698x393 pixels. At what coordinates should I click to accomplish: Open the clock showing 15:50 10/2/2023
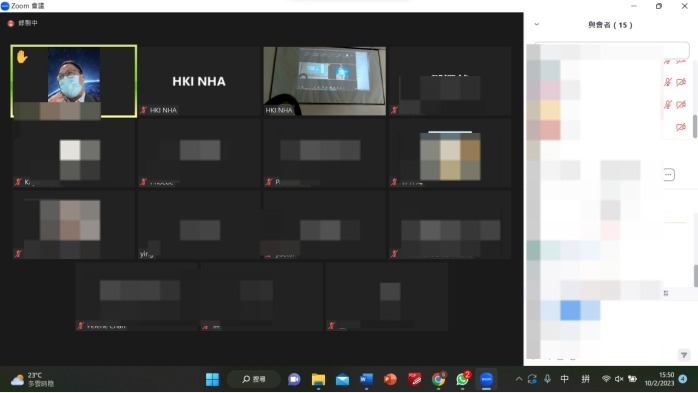659,379
